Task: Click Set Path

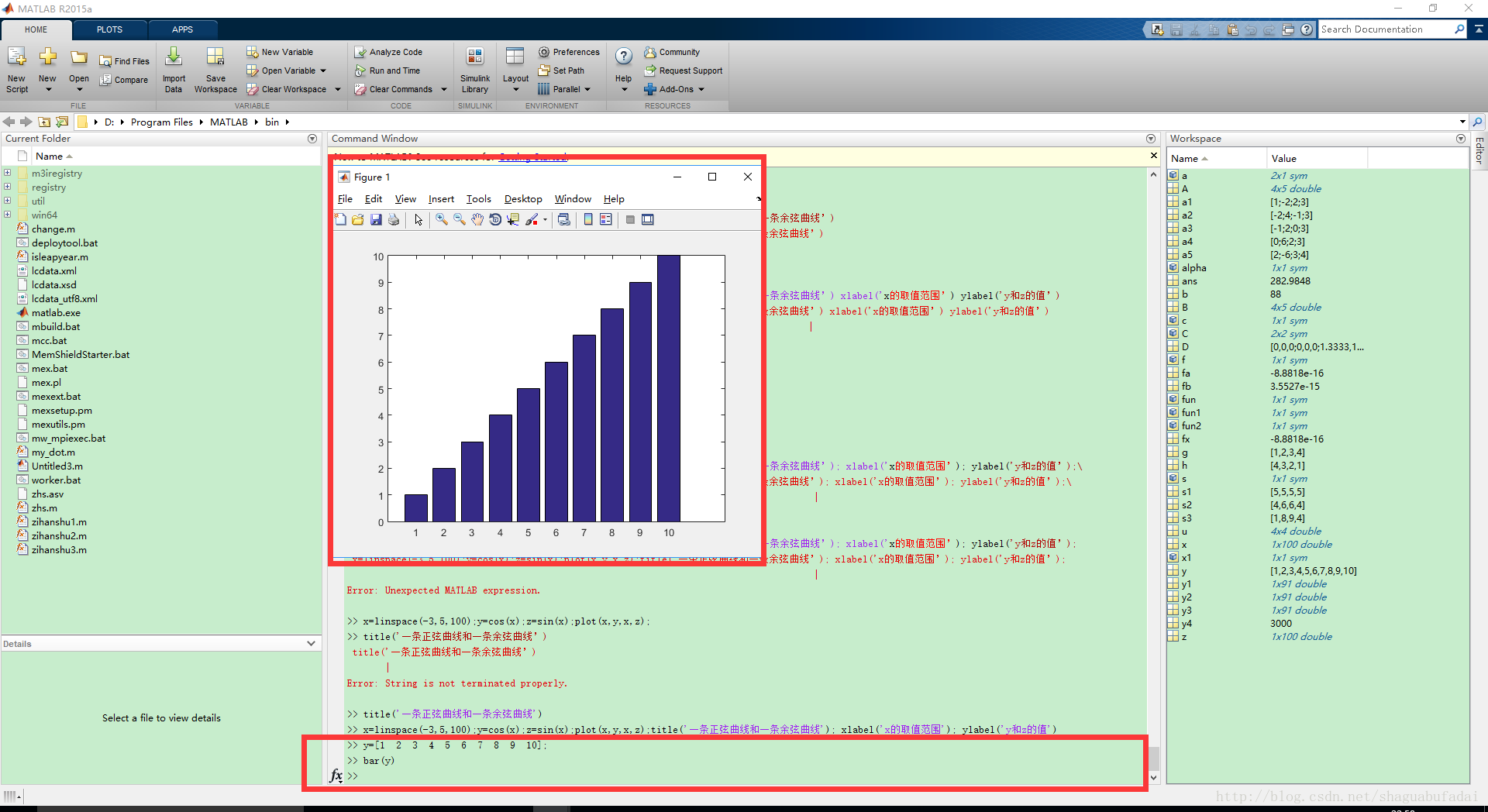Action: point(561,71)
